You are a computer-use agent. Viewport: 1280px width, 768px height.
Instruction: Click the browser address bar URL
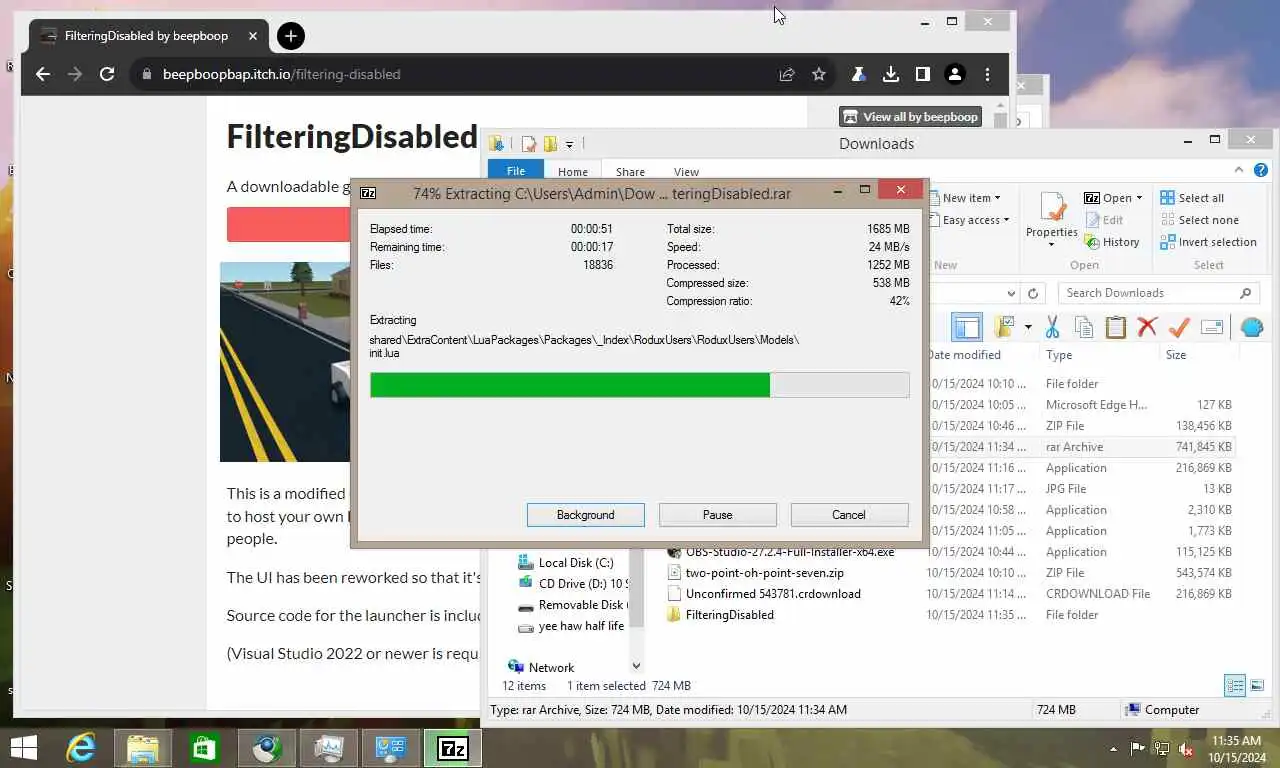click(x=281, y=74)
